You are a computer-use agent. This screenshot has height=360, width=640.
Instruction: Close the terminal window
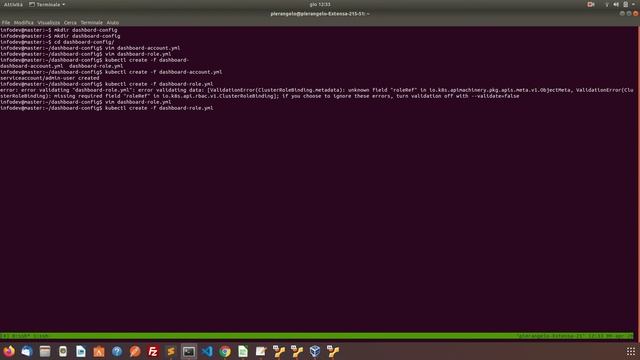click(x=636, y=13)
